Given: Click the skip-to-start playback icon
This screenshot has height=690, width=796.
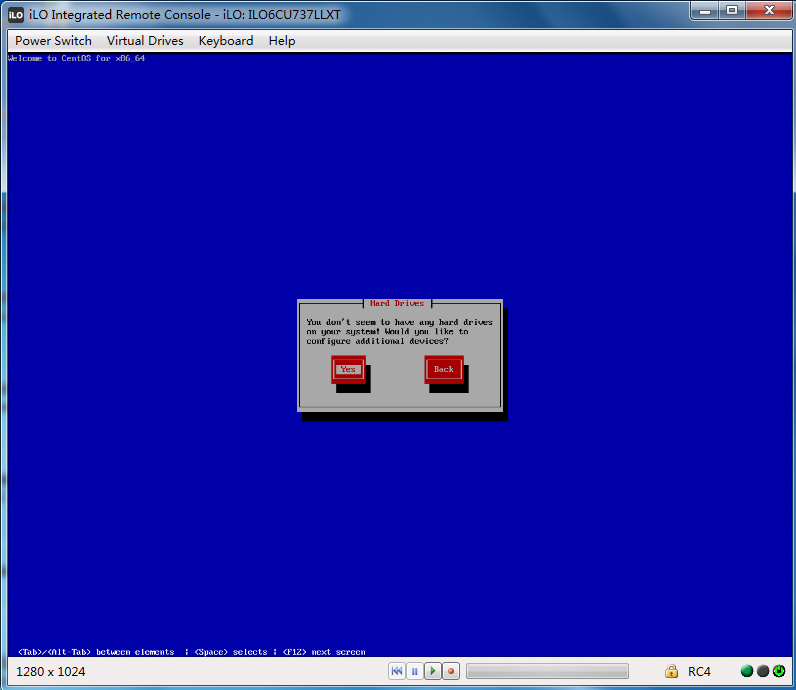Looking at the screenshot, I should pos(396,671).
